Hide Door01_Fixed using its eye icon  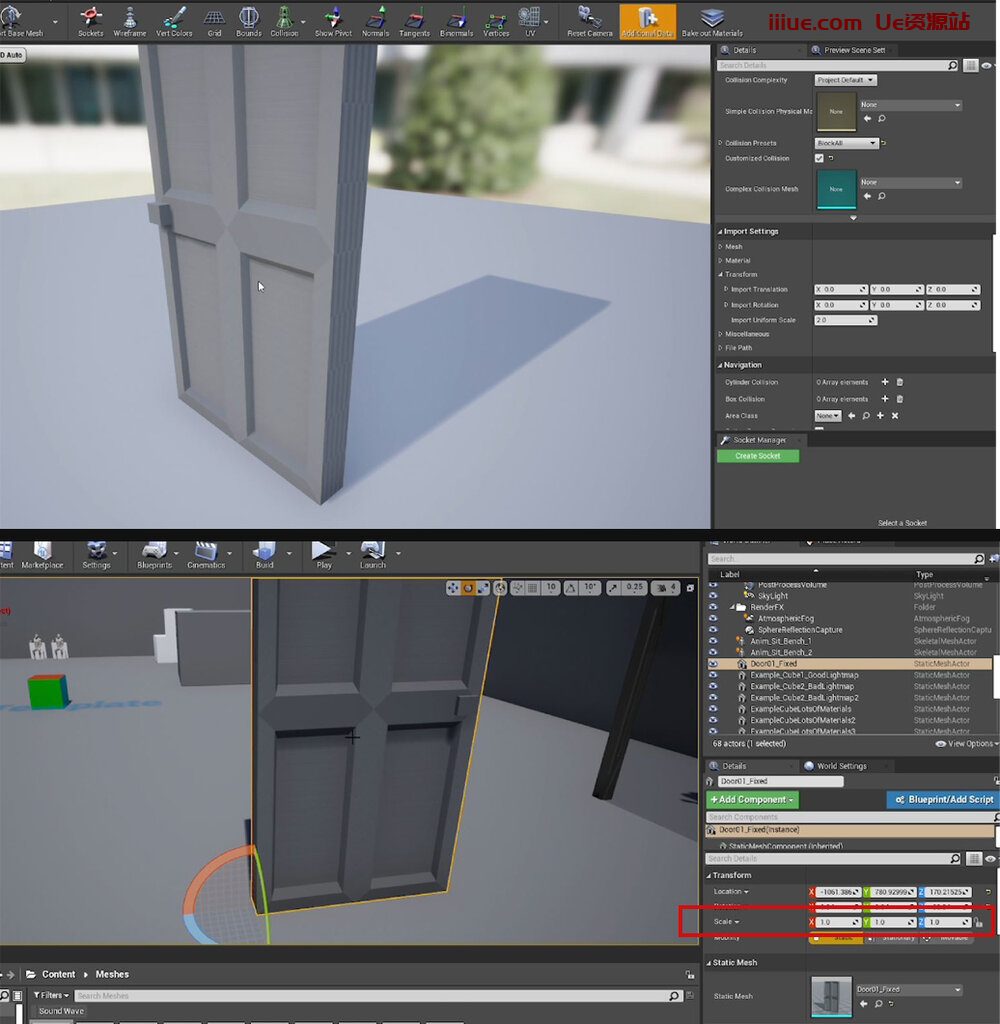pyautogui.click(x=713, y=664)
